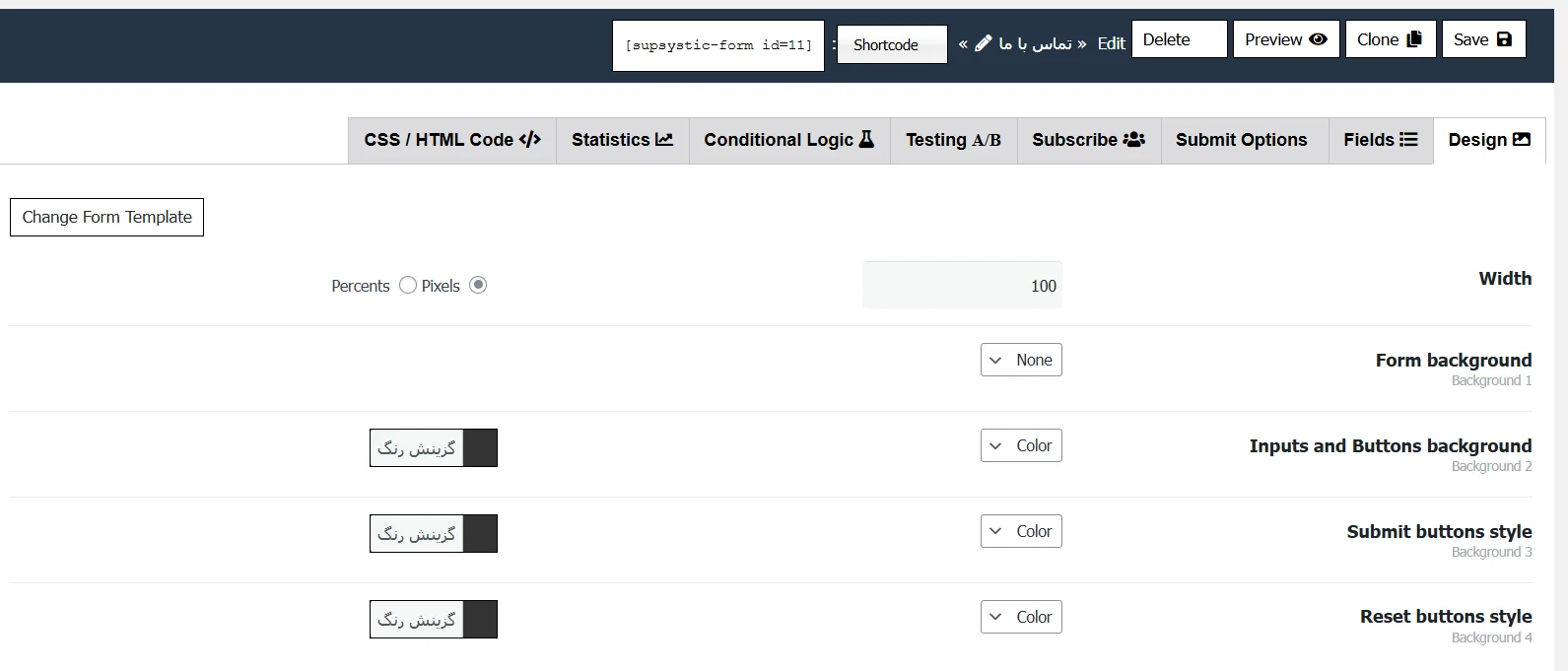Viewport: 1568px width, 671px height.
Task: Click the eye icon on Preview button
Action: [1318, 39]
